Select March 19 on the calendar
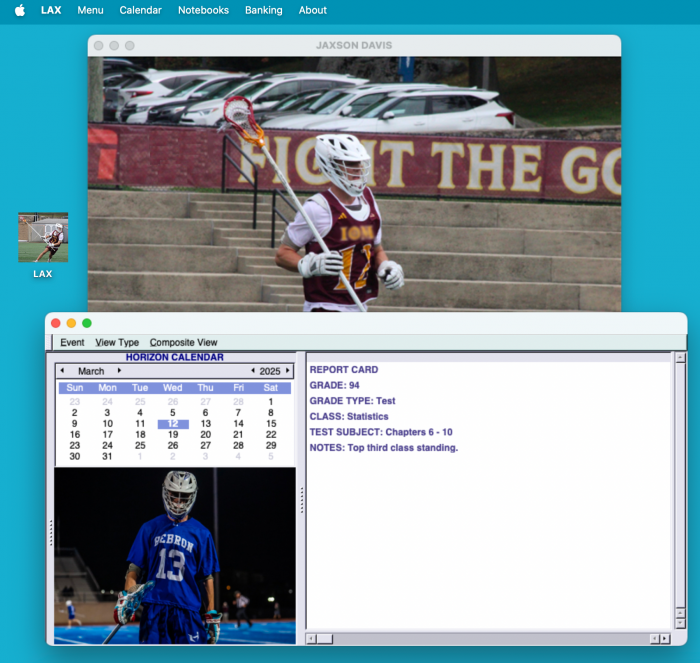The image size is (700, 663). pos(173,435)
